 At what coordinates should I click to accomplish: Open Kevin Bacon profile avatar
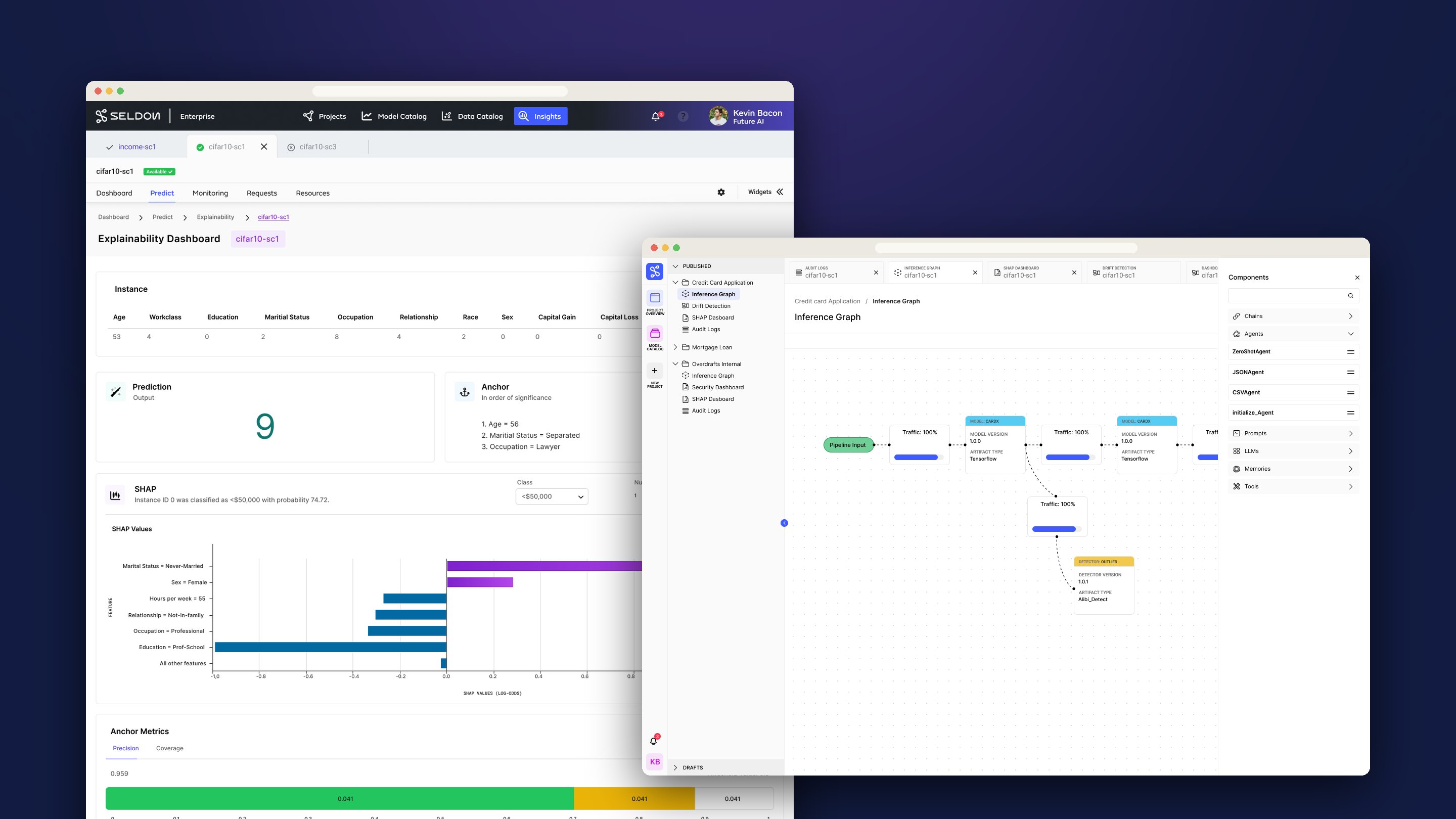(x=718, y=116)
